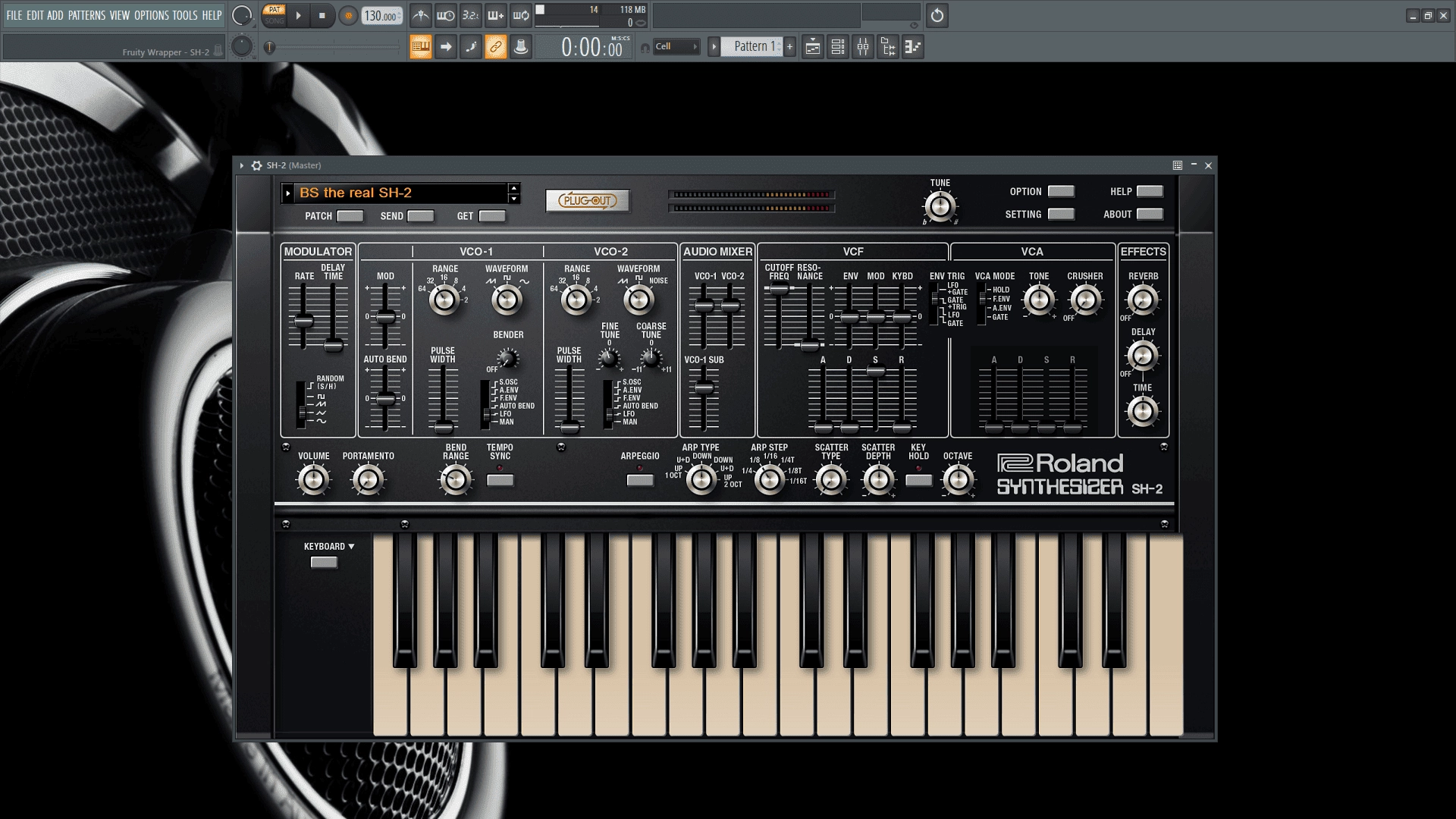Click the Record button in transport
This screenshot has height=819, width=1456.
[x=348, y=16]
